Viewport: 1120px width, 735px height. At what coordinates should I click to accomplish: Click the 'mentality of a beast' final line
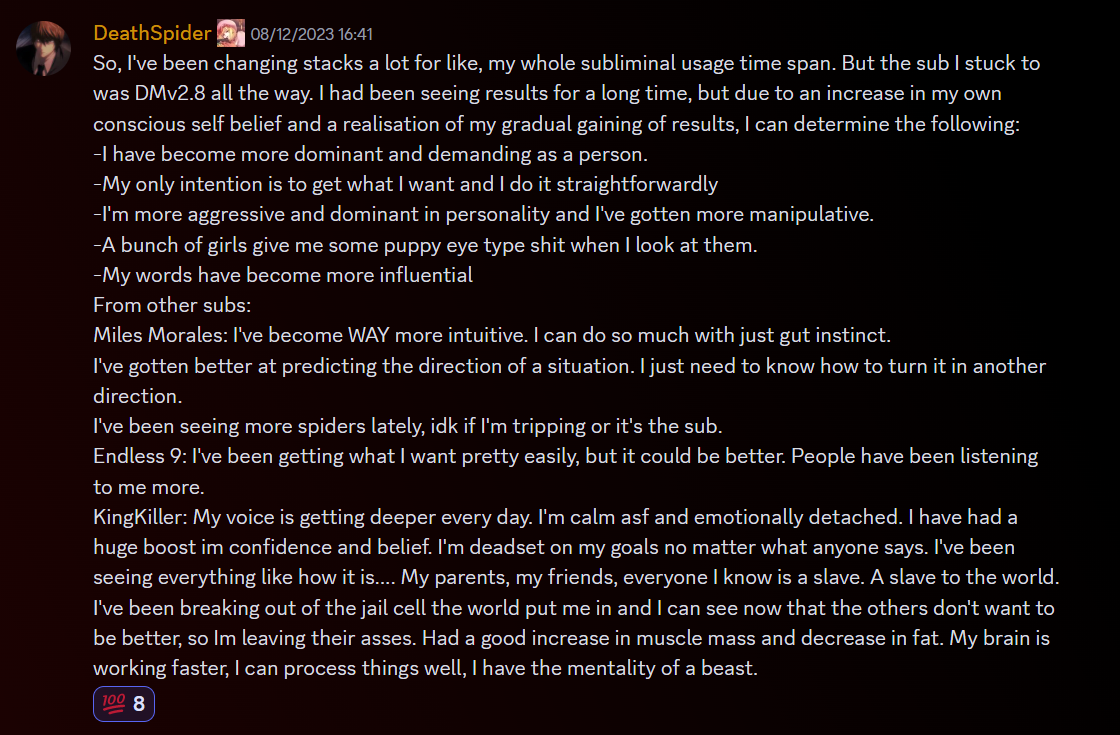click(x=425, y=669)
